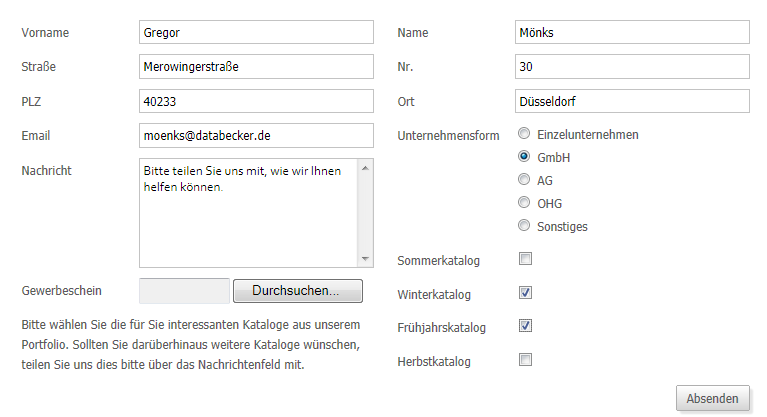Select the Einzelunternehmen radio button

click(524, 134)
